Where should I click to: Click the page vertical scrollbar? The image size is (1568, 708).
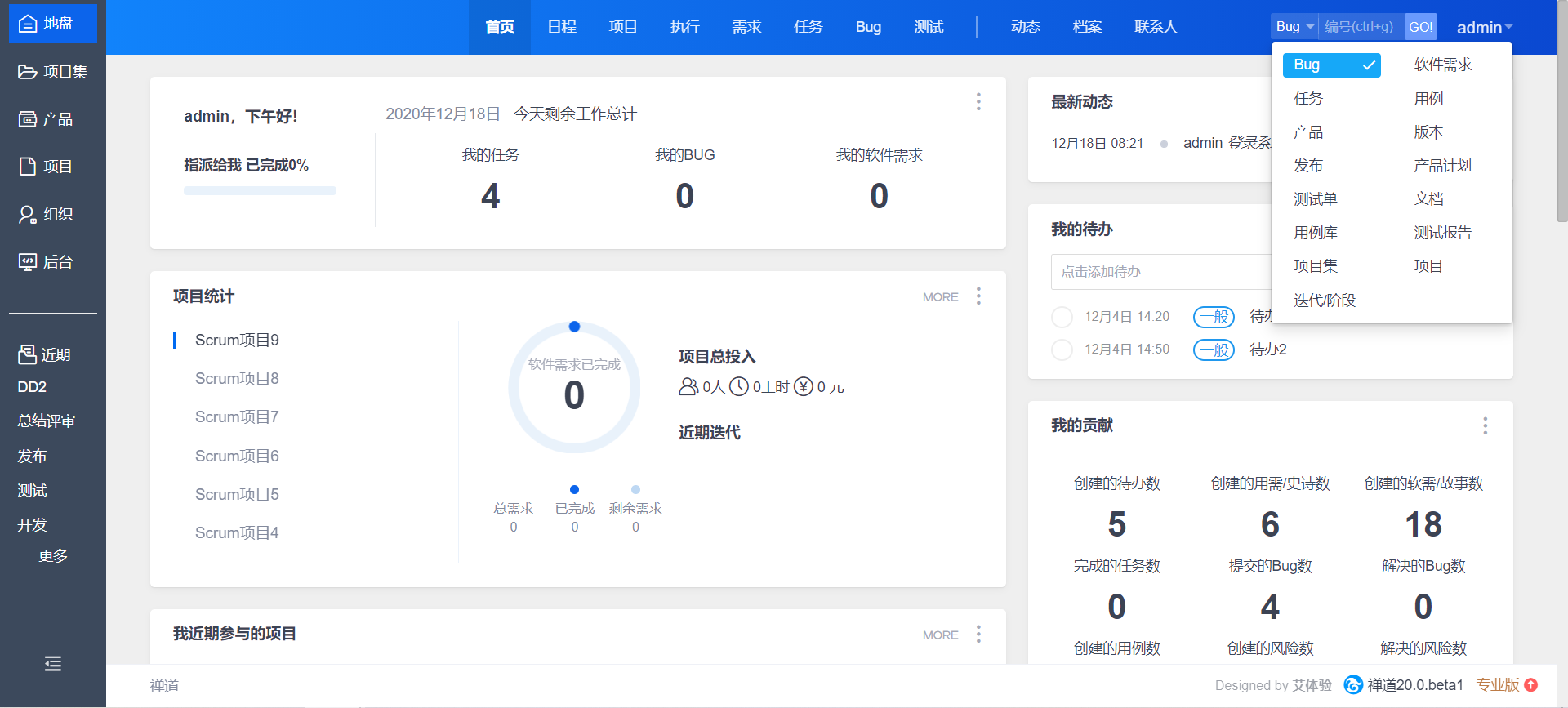(1561, 110)
